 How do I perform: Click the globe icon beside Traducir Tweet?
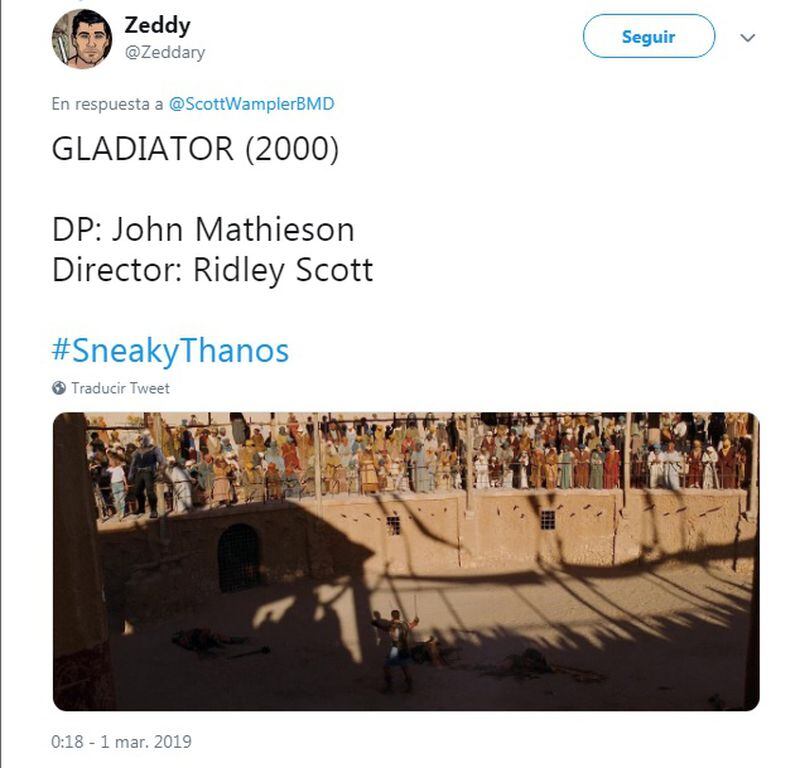[59, 388]
